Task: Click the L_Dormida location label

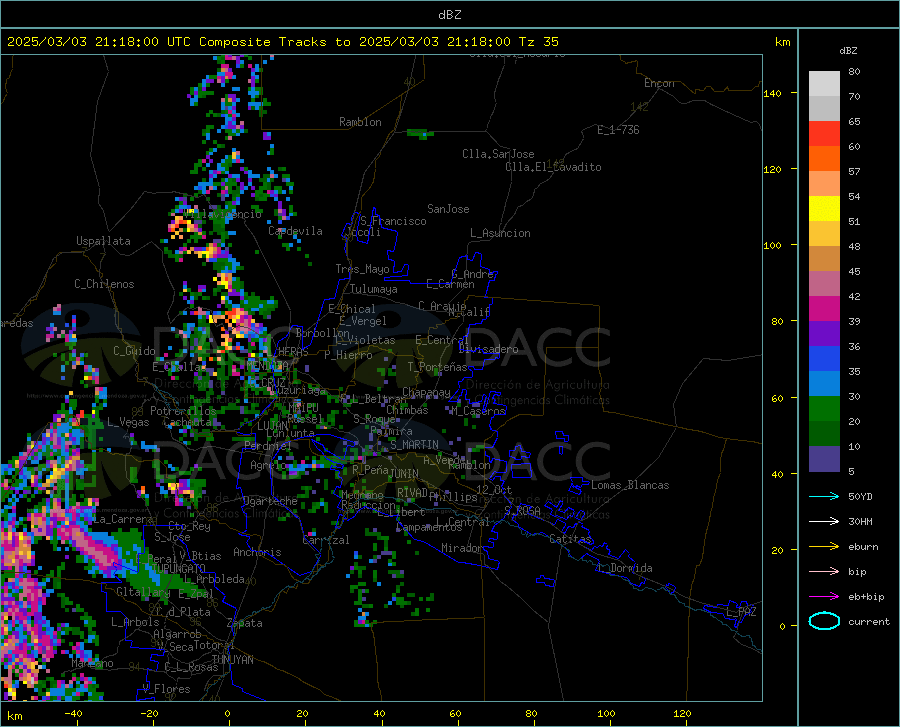Action: [x=625, y=568]
